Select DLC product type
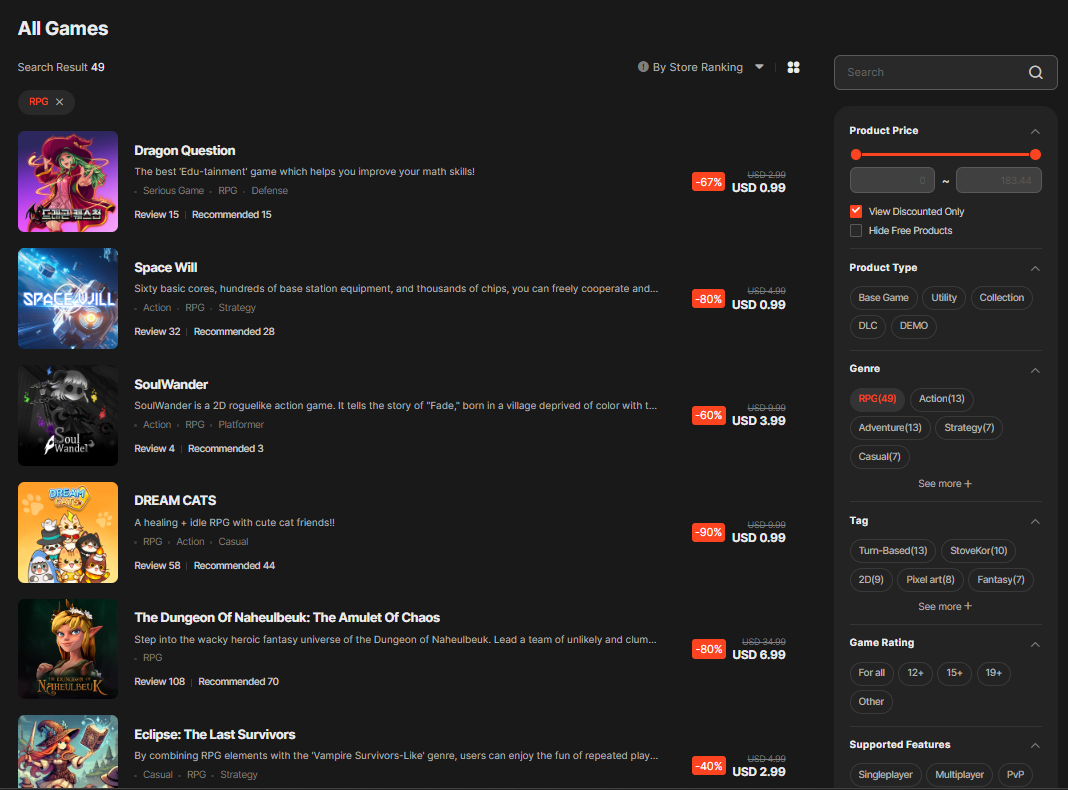1068x790 pixels. coord(868,326)
